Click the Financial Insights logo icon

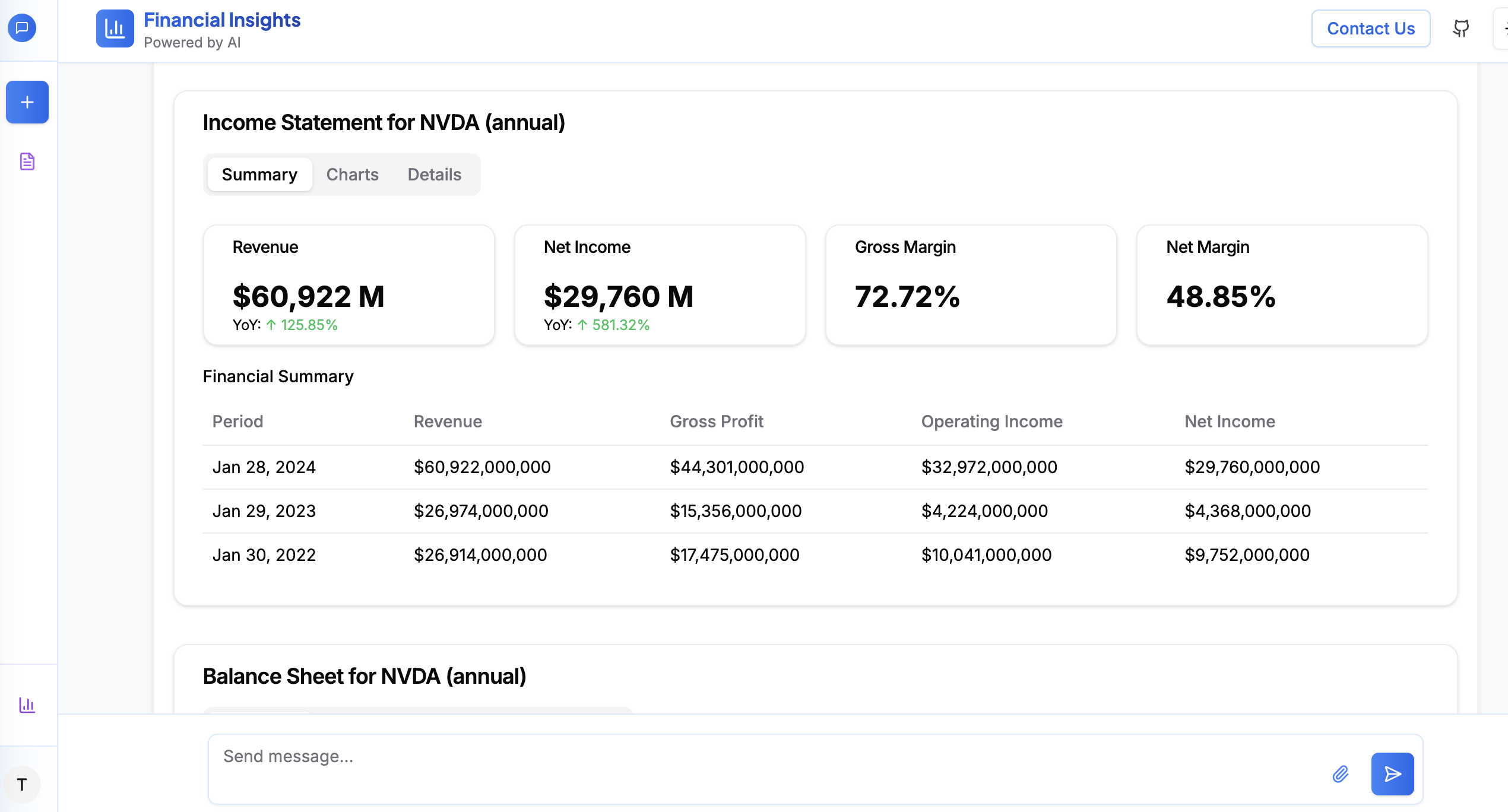click(x=115, y=28)
